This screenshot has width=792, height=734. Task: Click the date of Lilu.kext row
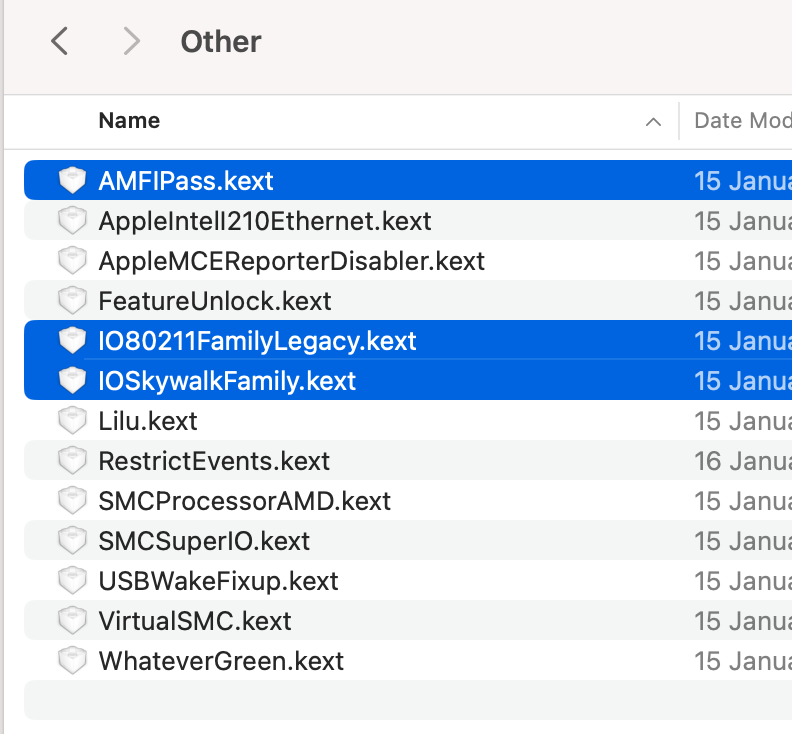[x=743, y=421]
